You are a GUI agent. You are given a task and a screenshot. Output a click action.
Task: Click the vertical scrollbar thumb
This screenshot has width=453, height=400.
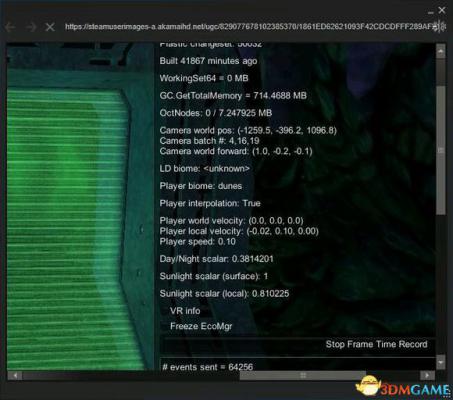click(441, 150)
